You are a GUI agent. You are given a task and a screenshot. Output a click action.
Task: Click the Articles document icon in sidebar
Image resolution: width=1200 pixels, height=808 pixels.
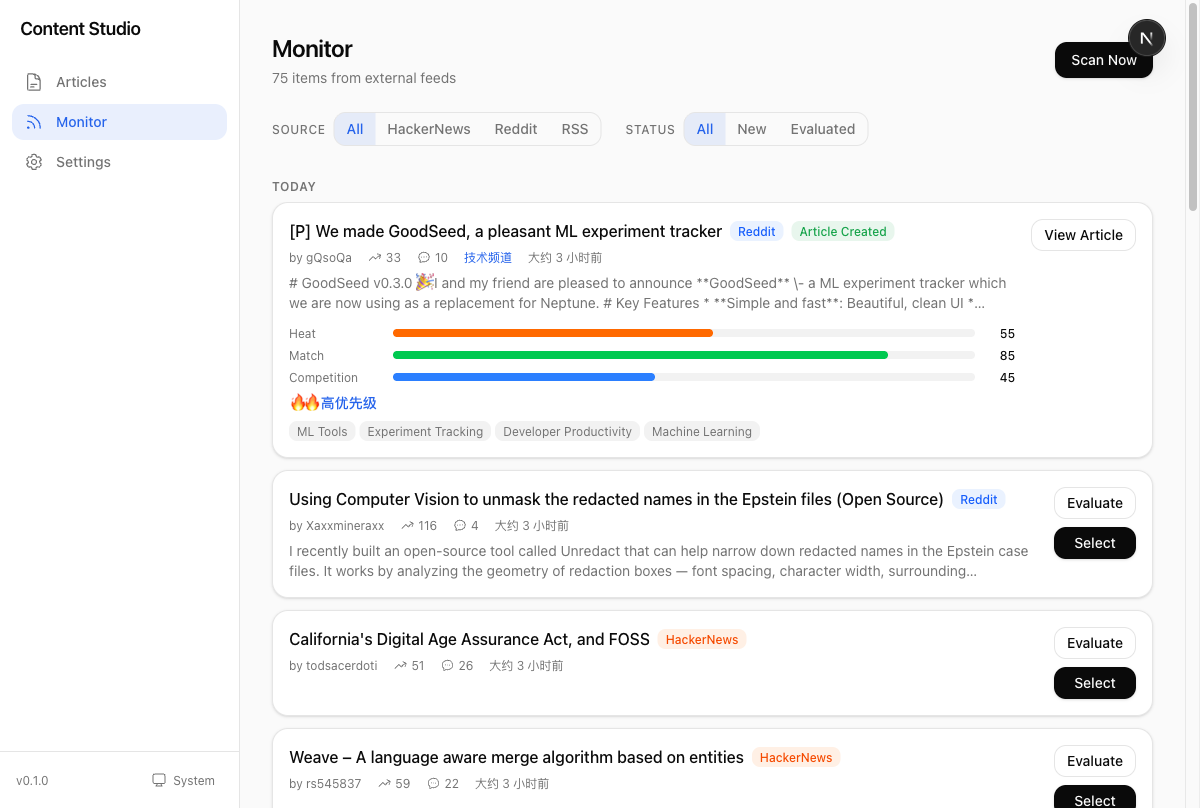[x=34, y=82]
